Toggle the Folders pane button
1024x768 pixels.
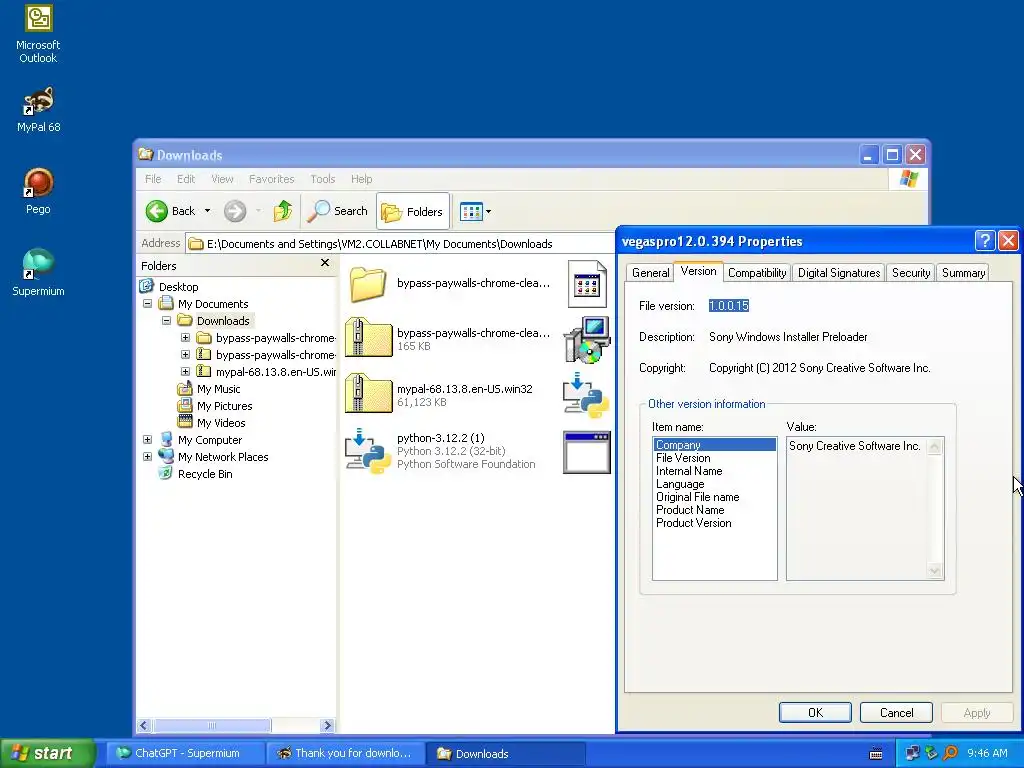413,211
